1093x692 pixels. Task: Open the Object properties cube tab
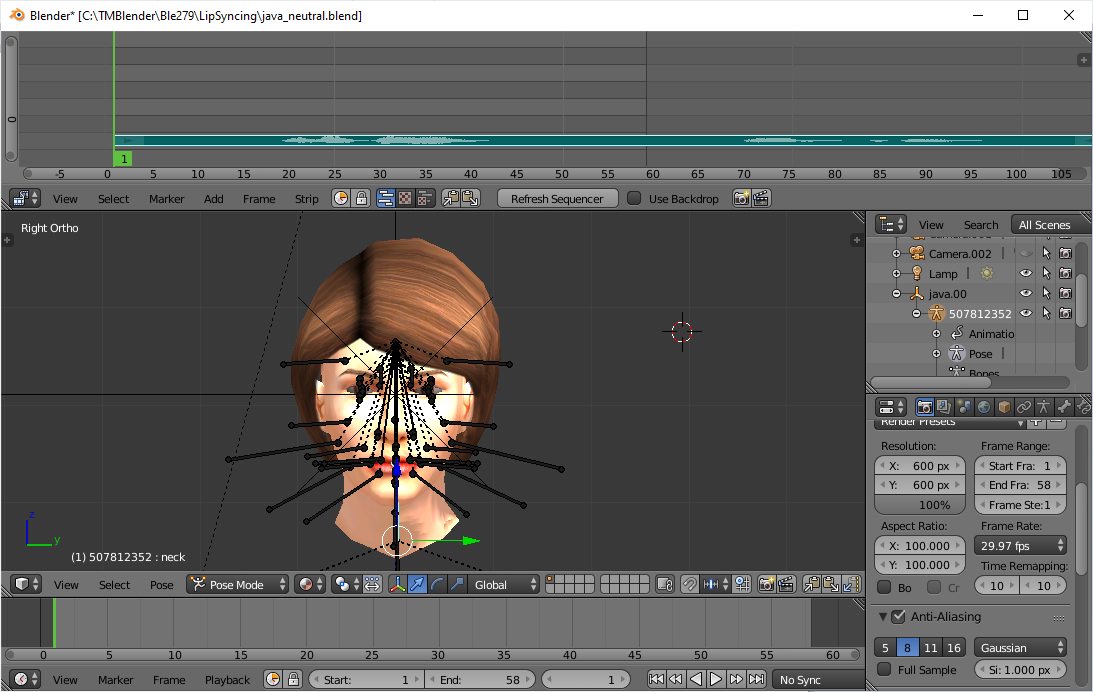pos(1004,407)
